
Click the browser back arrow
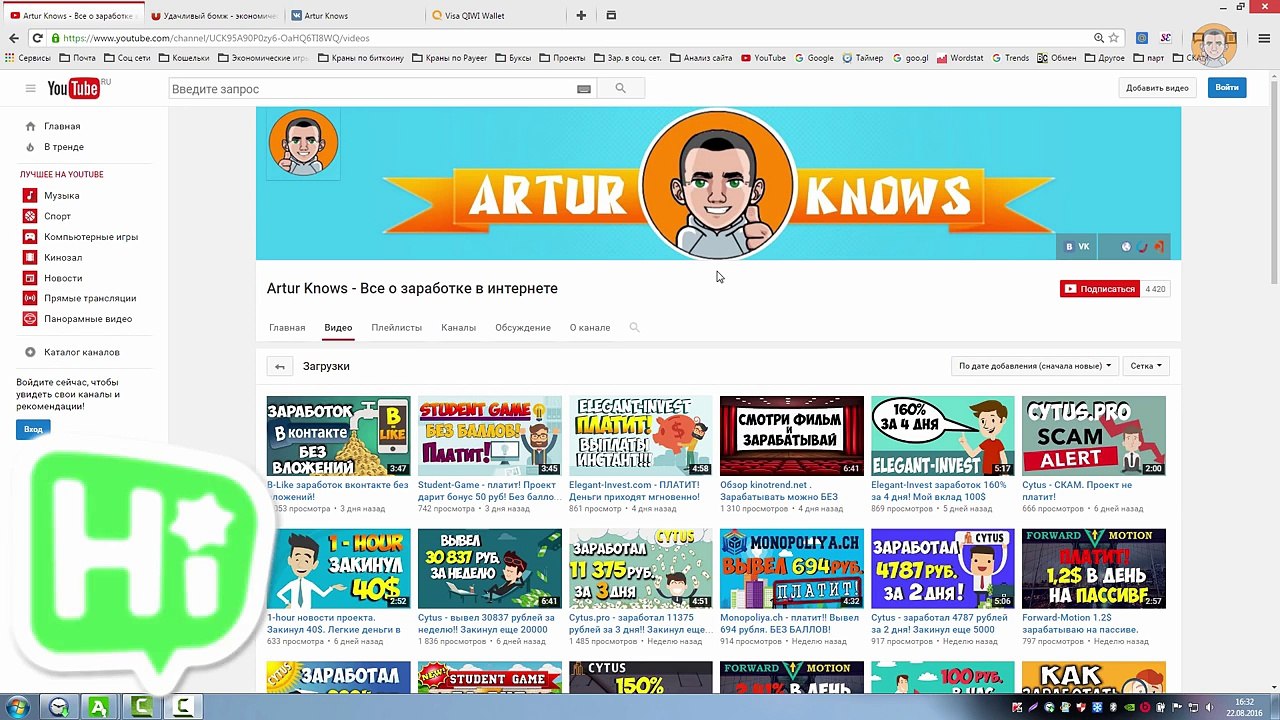[14, 38]
